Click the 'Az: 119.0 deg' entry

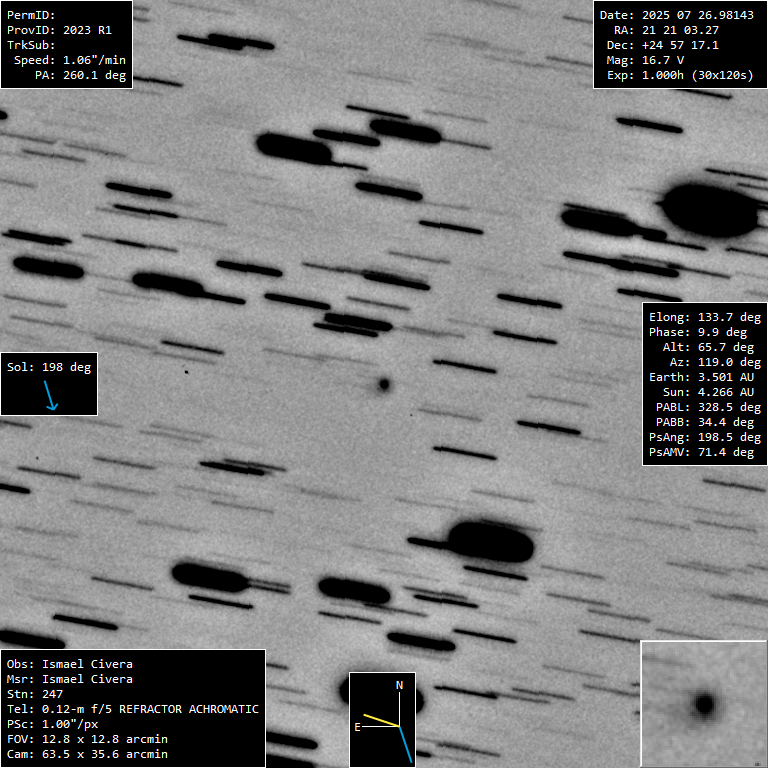click(x=715, y=362)
